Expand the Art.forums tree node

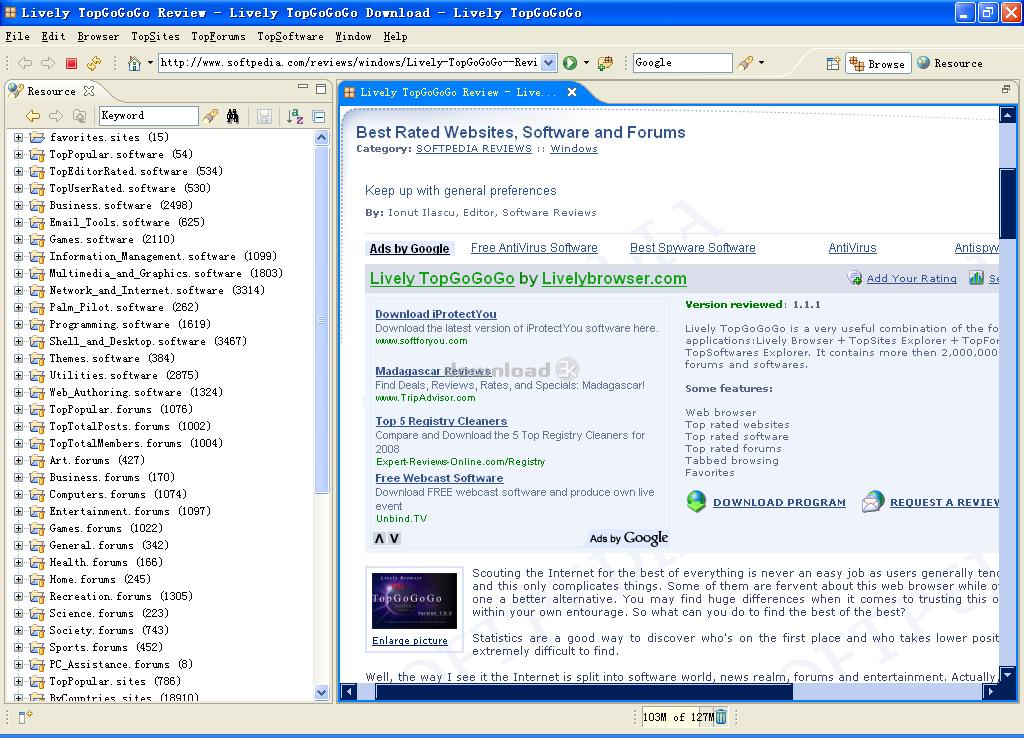tap(18, 460)
